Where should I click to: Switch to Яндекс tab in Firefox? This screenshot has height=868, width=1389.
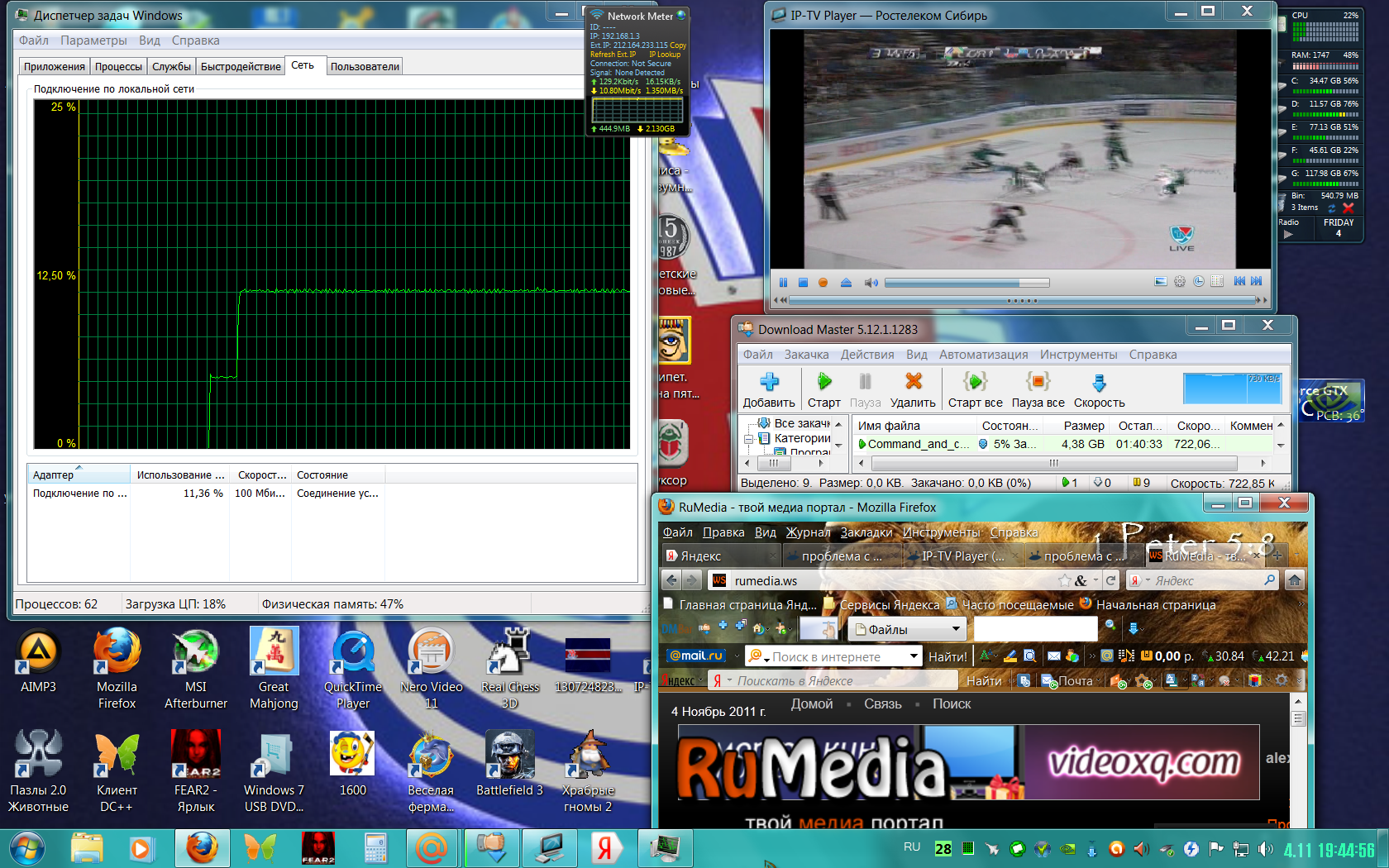tap(722, 556)
